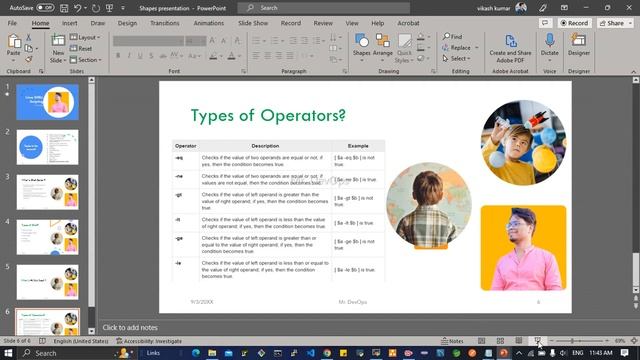Viewport: 640px width, 360px height.
Task: Open Google Chrome from the taskbar
Action: [x=327, y=353]
